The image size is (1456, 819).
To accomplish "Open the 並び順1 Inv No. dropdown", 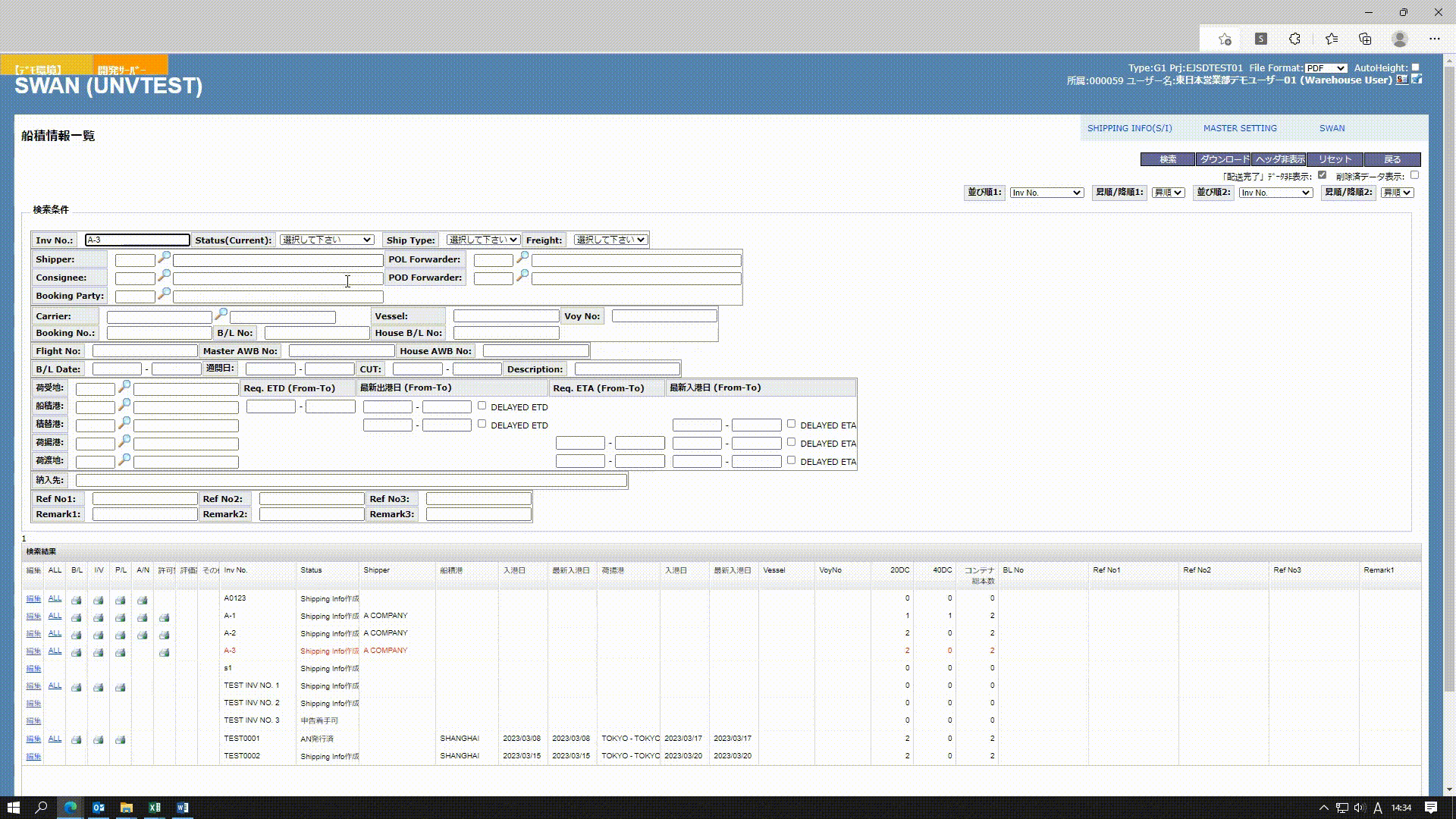I will pos(1046,193).
